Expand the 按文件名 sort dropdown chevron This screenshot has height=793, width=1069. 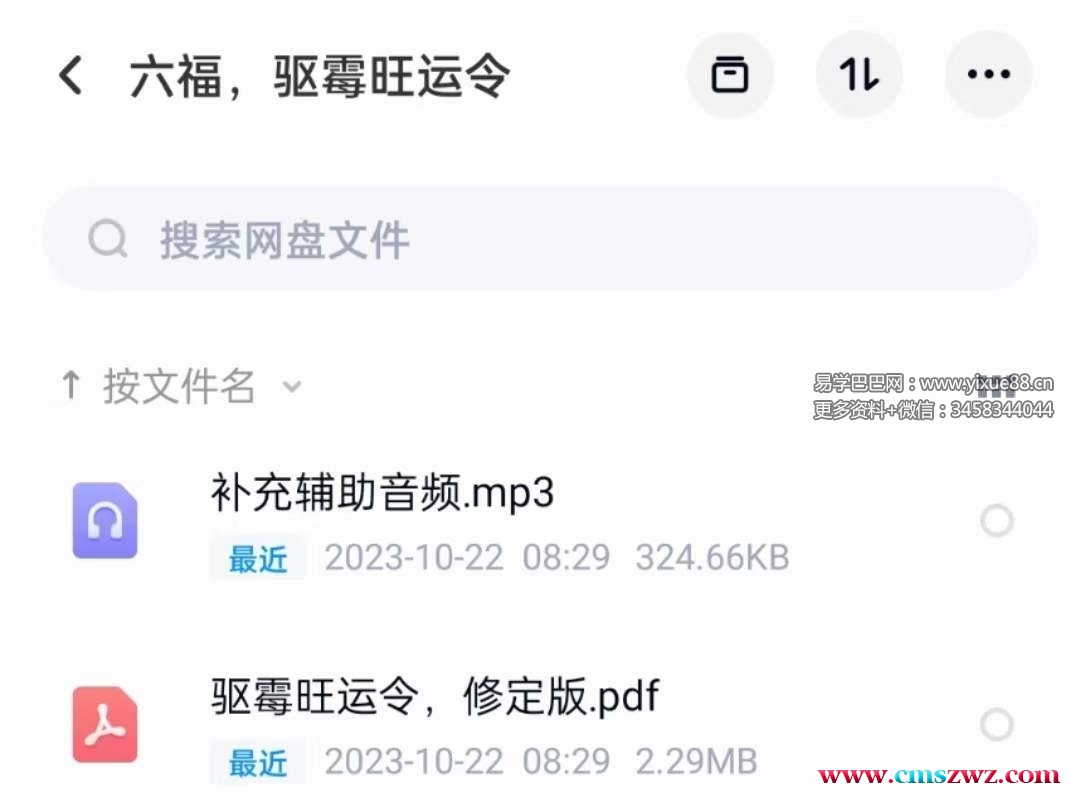292,387
